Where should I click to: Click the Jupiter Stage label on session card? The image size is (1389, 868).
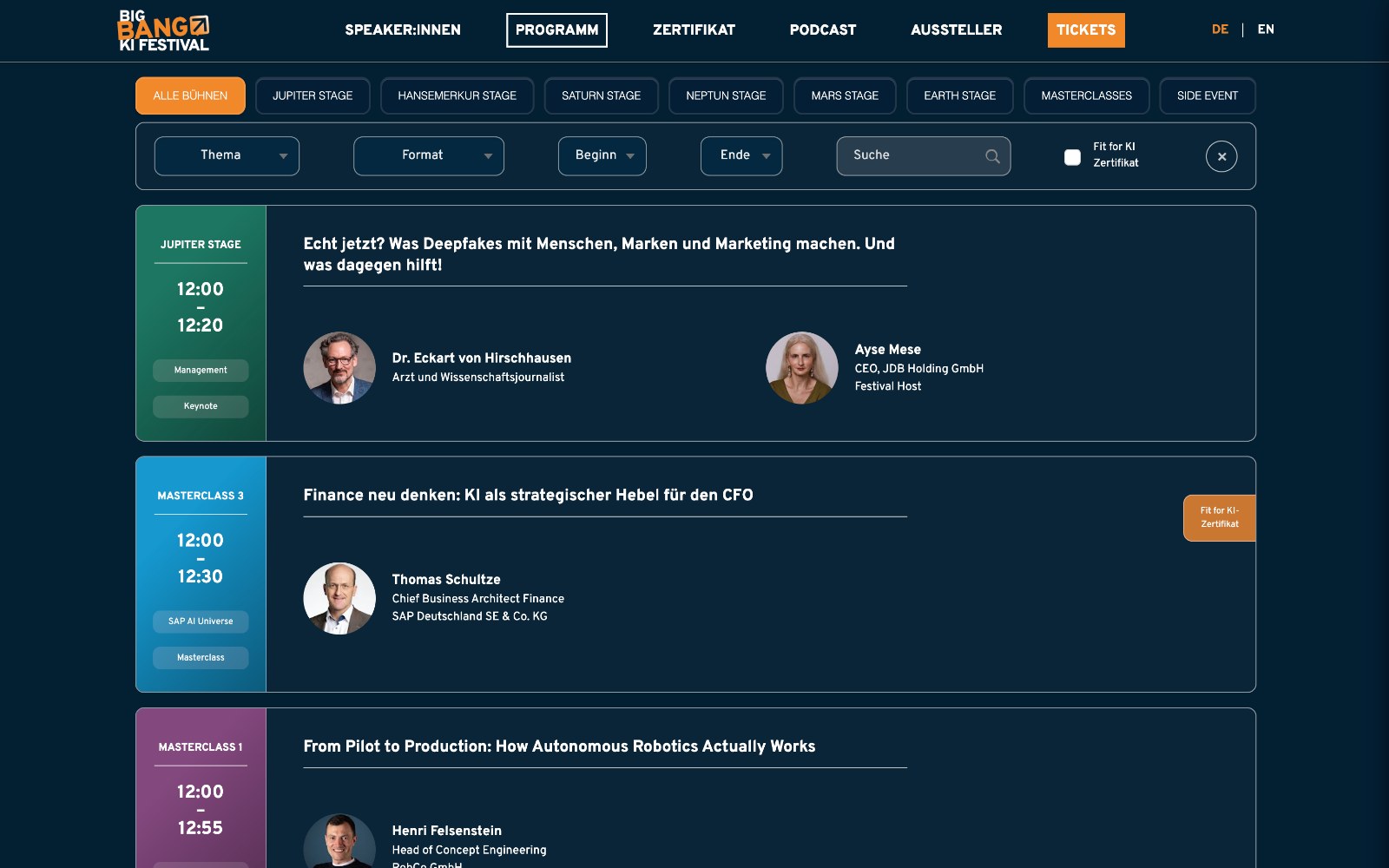coord(201,245)
